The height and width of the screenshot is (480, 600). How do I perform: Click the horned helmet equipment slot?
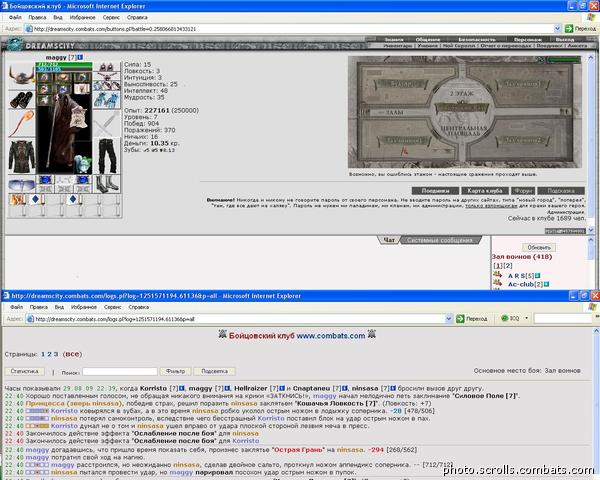(21, 76)
